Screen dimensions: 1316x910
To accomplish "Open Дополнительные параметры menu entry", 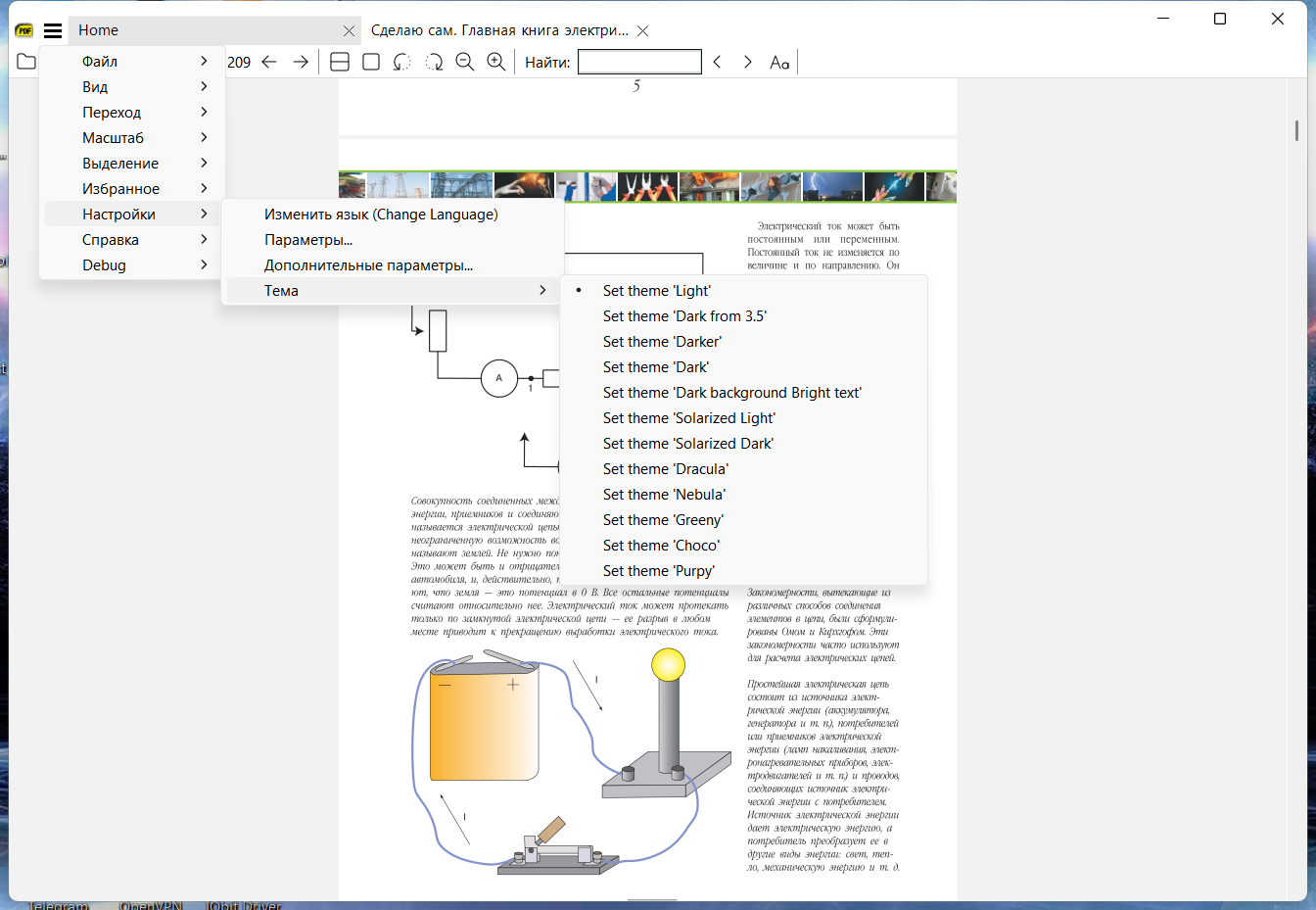I will 368,265.
